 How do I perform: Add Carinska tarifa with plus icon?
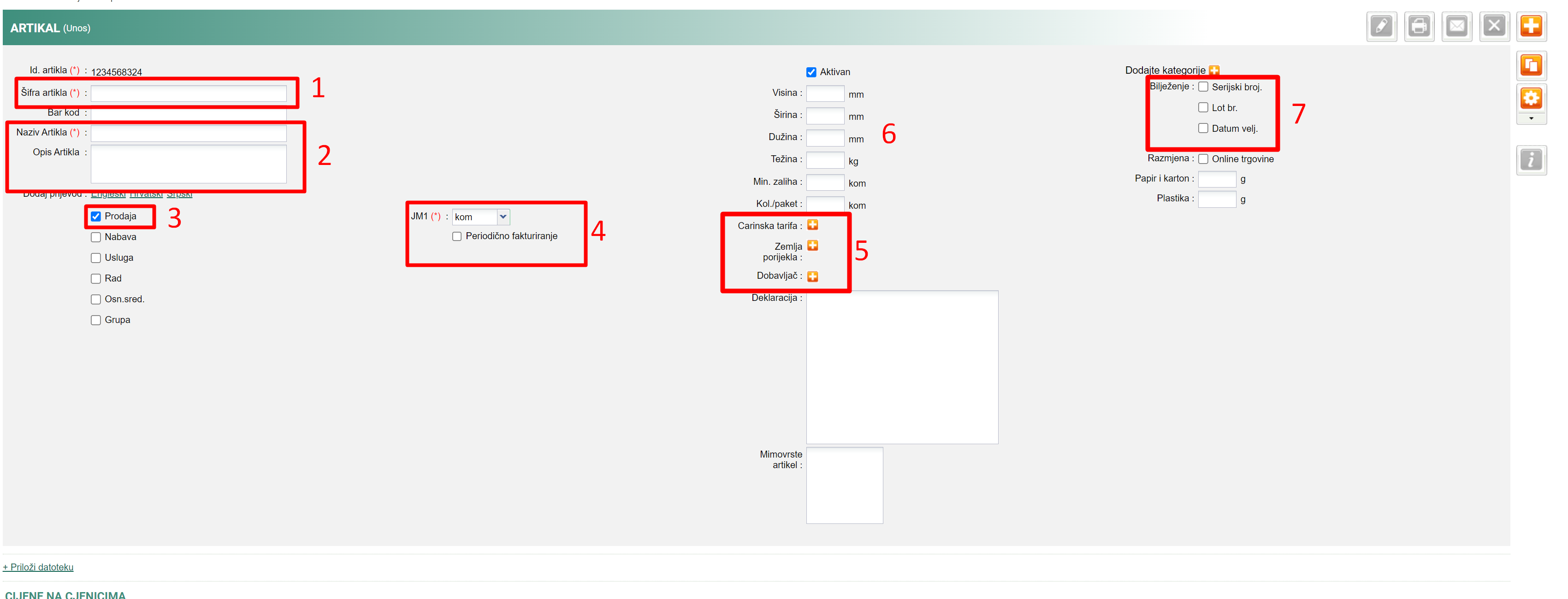[813, 225]
